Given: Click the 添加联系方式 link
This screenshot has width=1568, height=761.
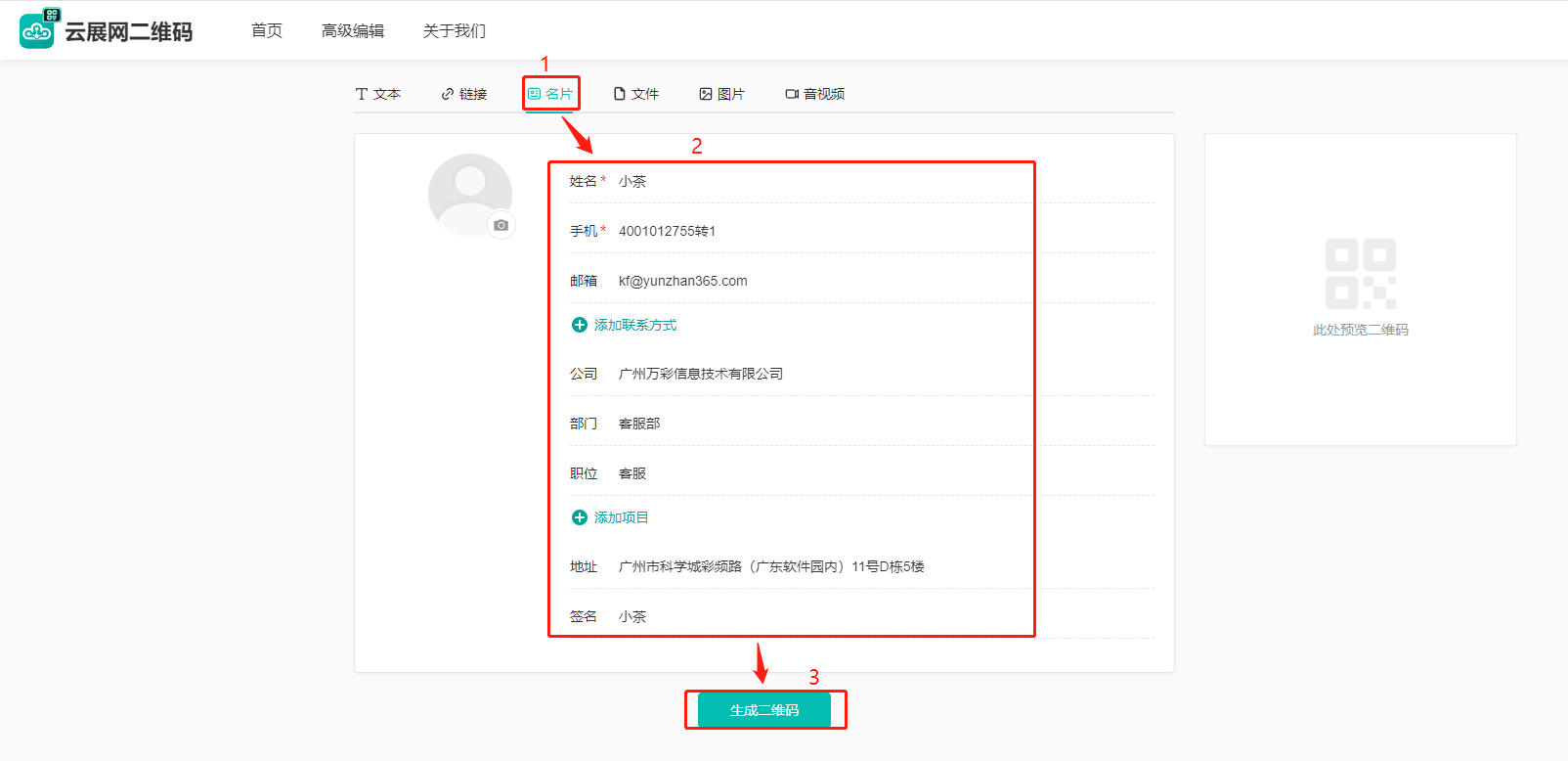Looking at the screenshot, I should click(x=635, y=325).
